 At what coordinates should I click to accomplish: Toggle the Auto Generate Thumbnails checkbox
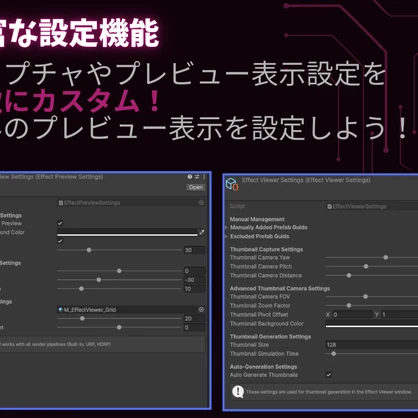point(329,375)
